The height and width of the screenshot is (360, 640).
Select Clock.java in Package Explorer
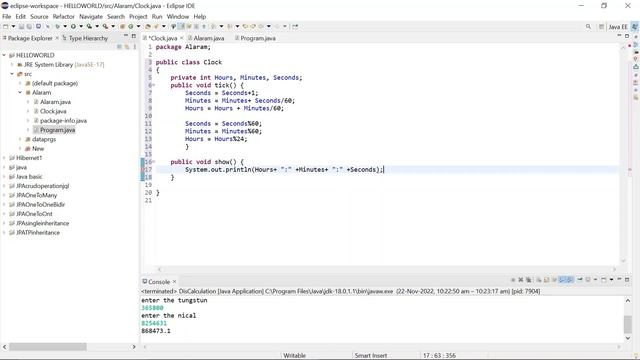53,111
